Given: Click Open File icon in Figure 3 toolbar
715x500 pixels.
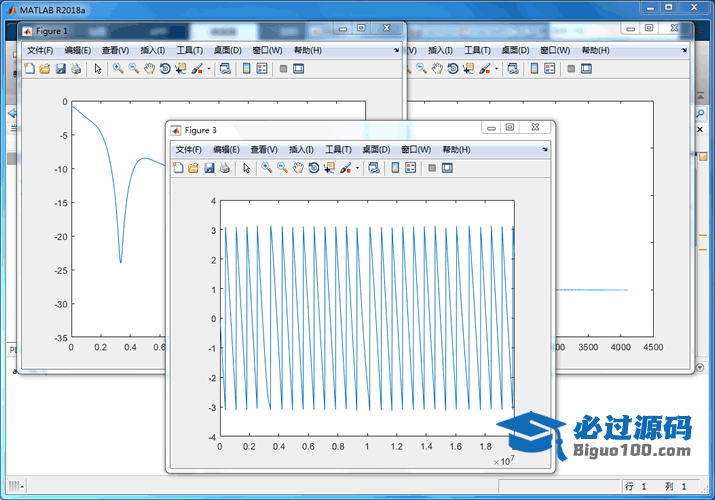Looking at the screenshot, I should click(194, 168).
